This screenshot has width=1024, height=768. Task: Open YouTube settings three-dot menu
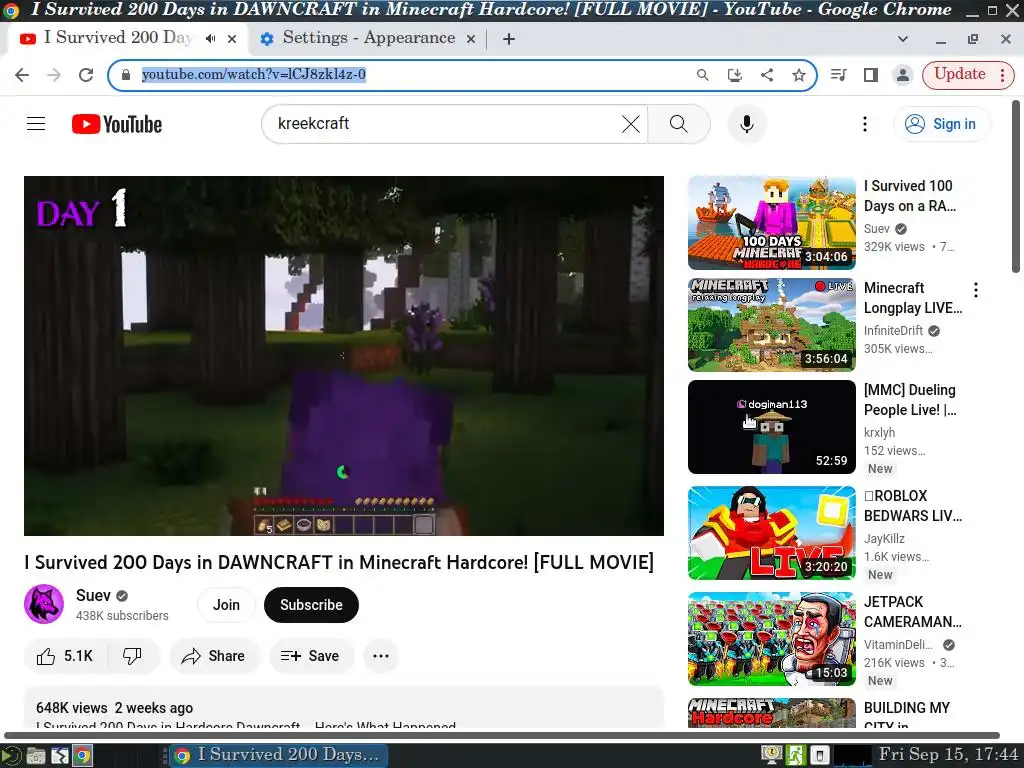click(865, 123)
